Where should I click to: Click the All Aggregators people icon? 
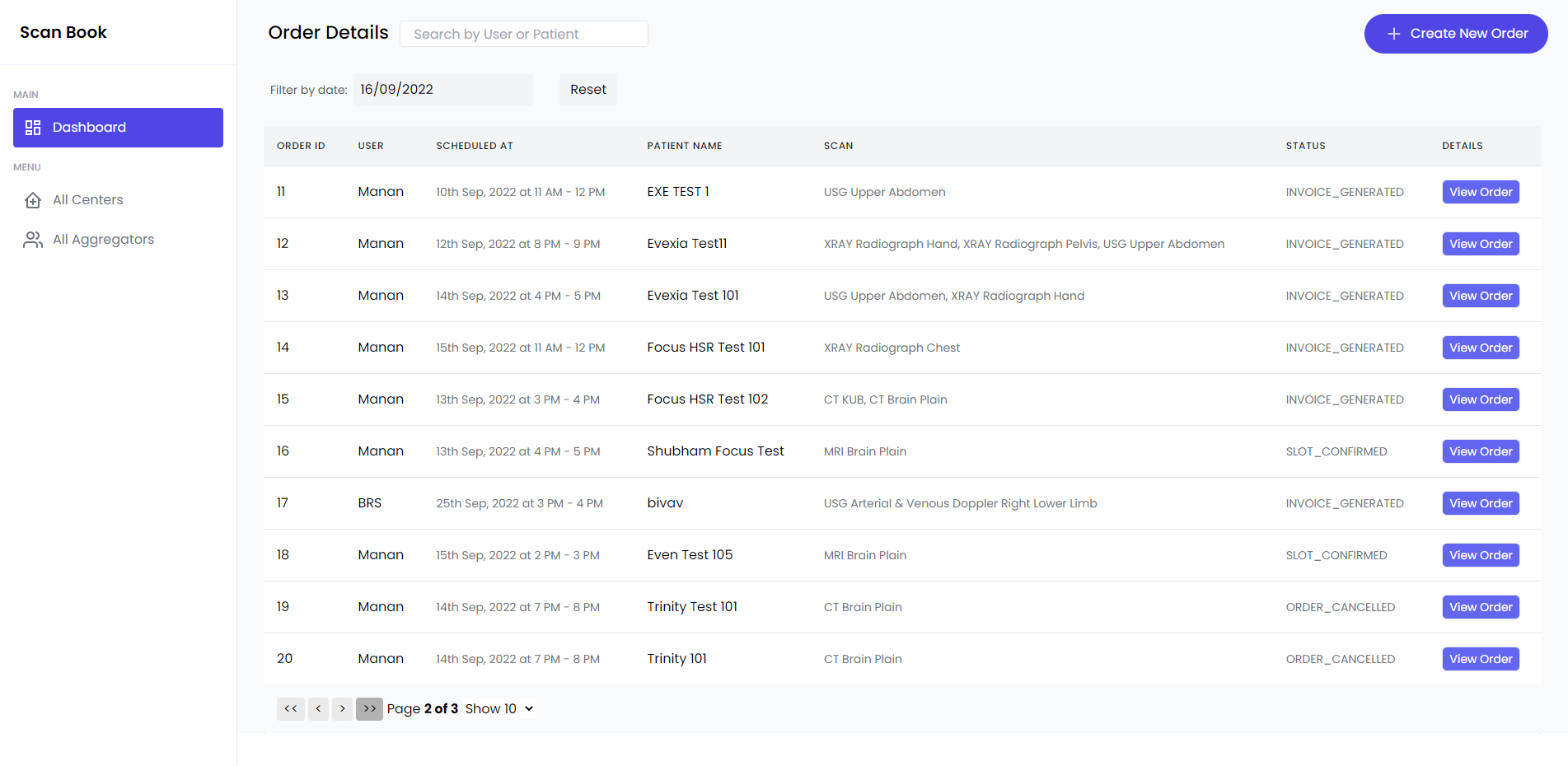click(33, 240)
